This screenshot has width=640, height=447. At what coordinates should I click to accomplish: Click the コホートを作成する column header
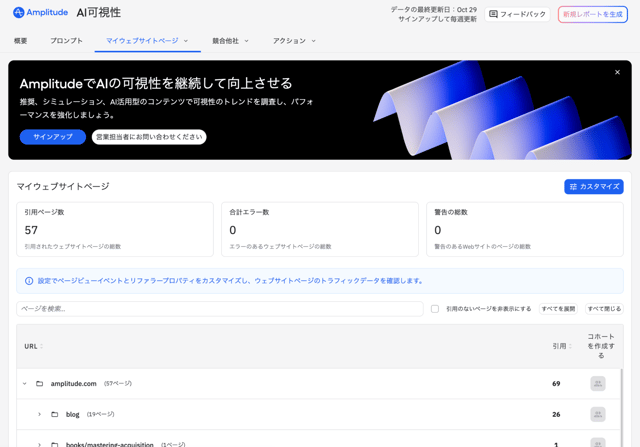[x=601, y=346]
